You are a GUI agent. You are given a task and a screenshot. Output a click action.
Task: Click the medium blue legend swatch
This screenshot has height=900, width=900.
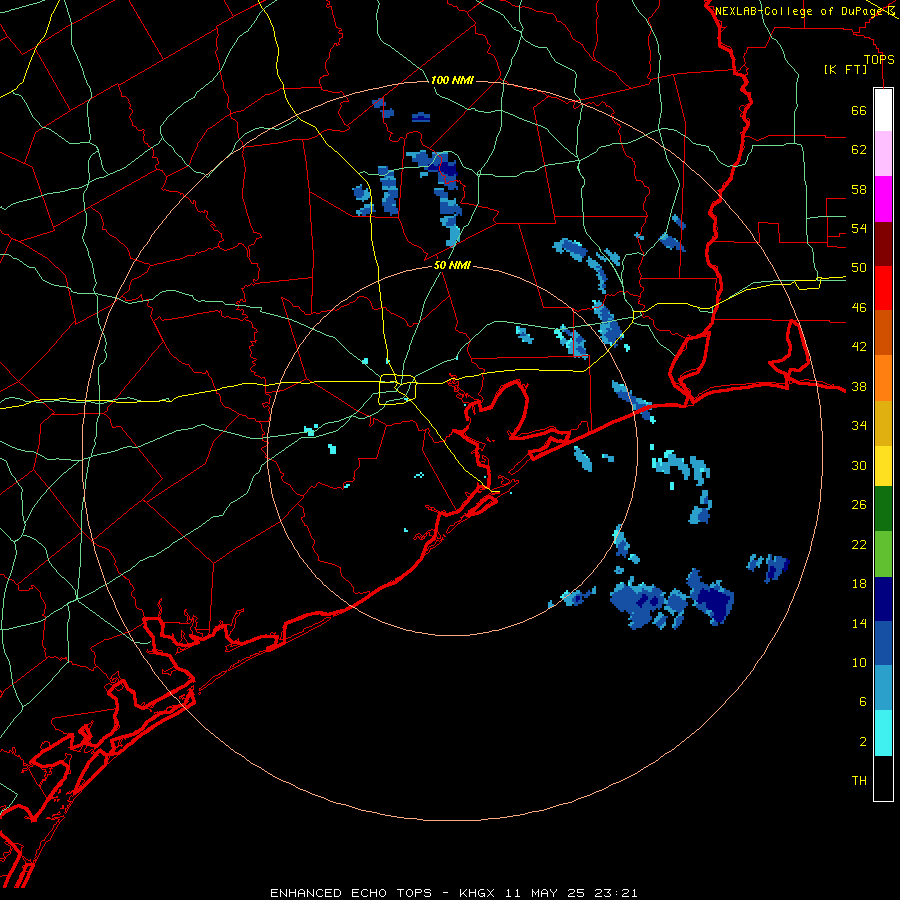click(x=883, y=643)
